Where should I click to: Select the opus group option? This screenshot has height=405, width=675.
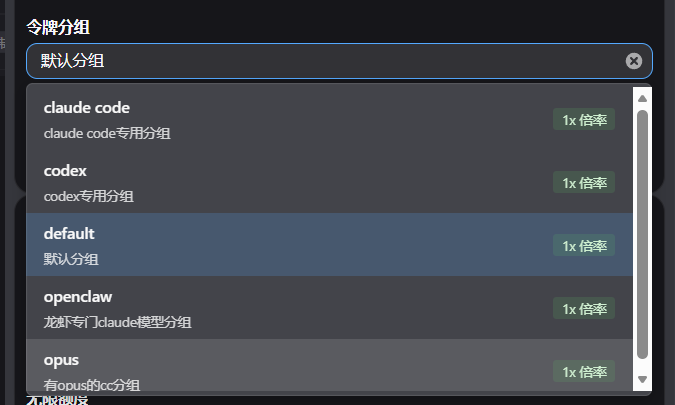click(329, 365)
